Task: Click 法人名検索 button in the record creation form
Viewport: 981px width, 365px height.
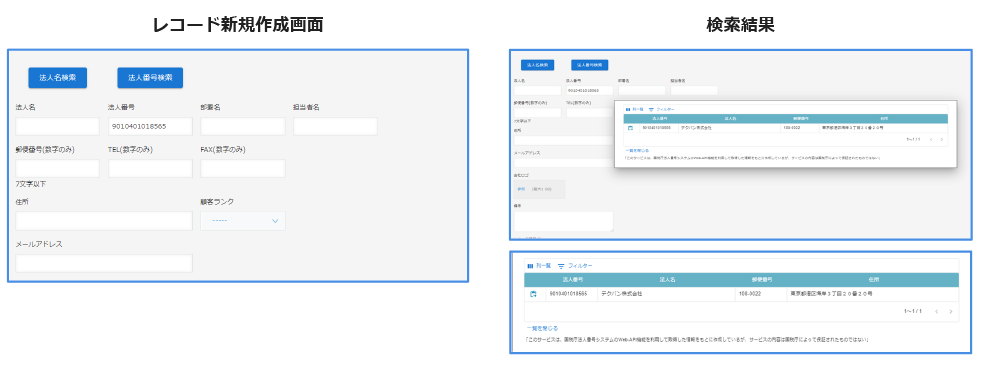Action: 58,78
